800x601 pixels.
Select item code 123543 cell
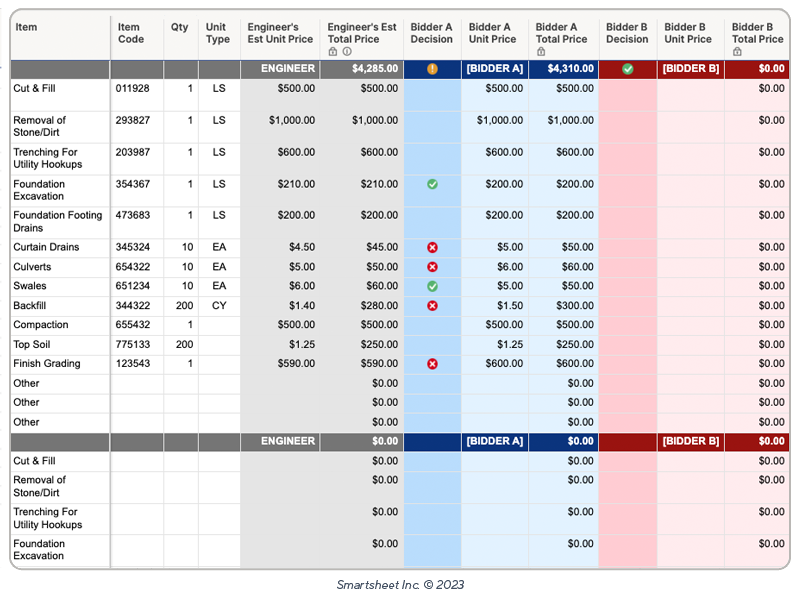[137, 364]
